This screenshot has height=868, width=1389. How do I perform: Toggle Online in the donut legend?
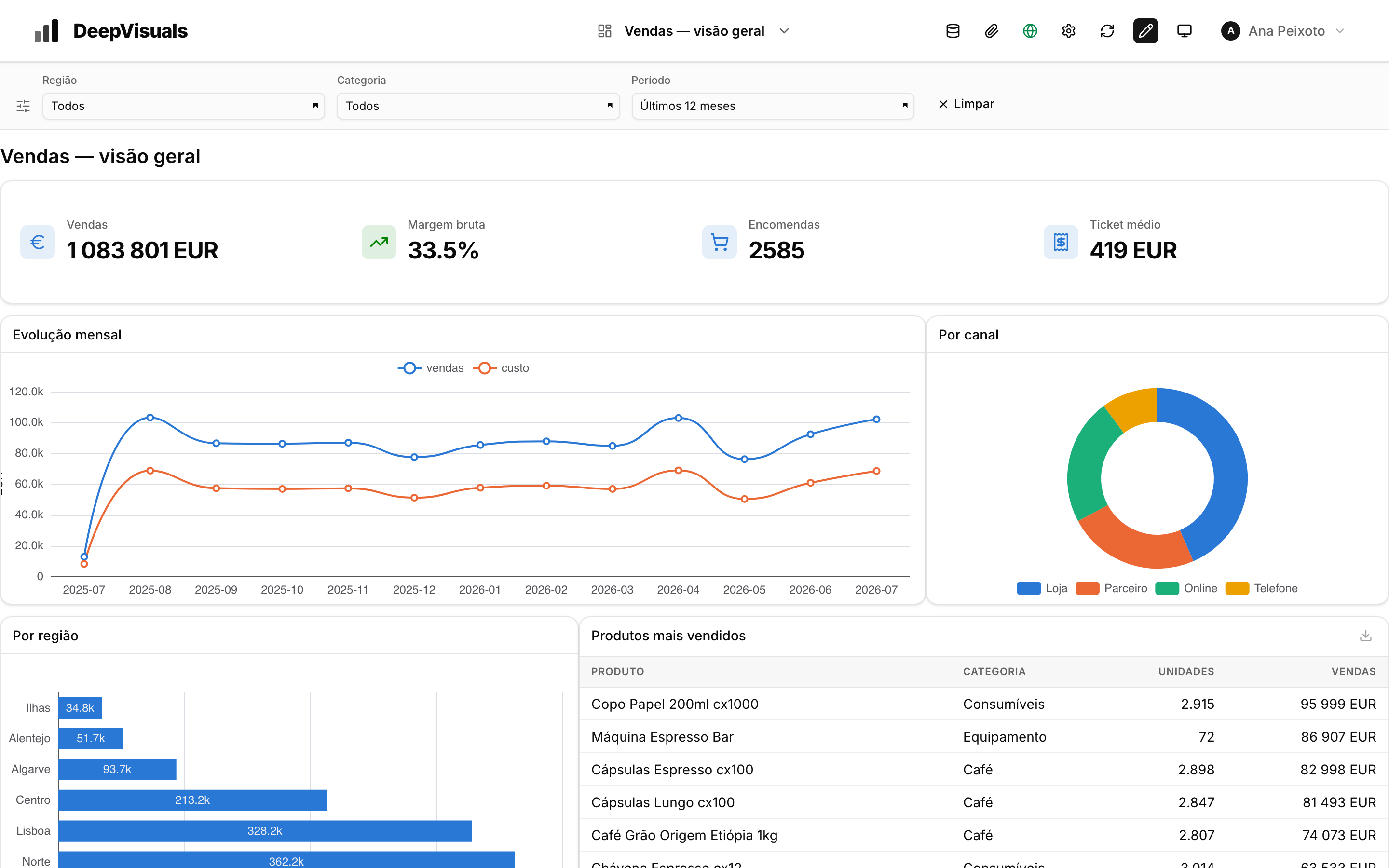point(1186,588)
